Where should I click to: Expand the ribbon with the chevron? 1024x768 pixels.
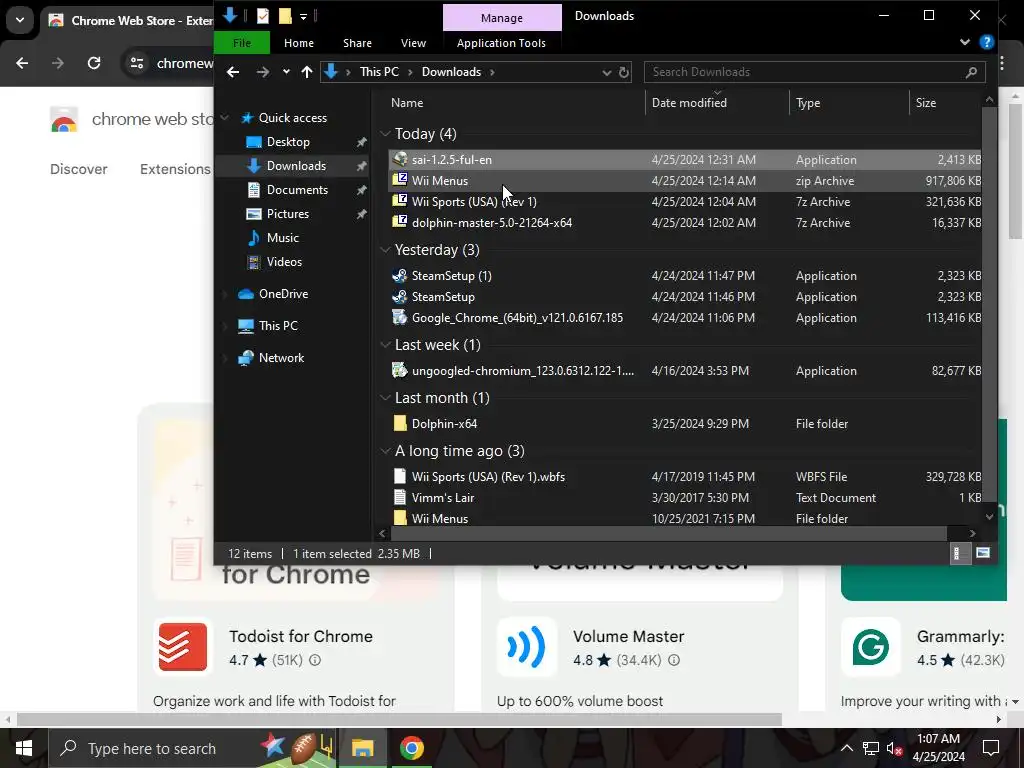tap(965, 42)
